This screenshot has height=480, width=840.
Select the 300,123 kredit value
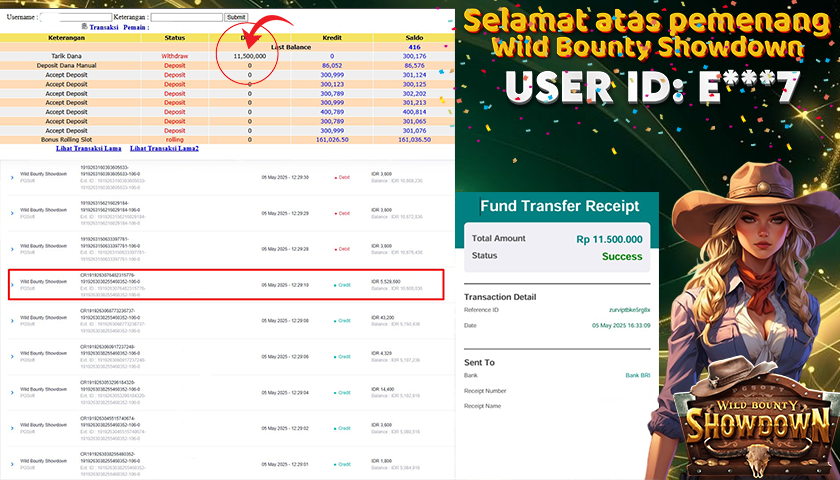(332, 84)
